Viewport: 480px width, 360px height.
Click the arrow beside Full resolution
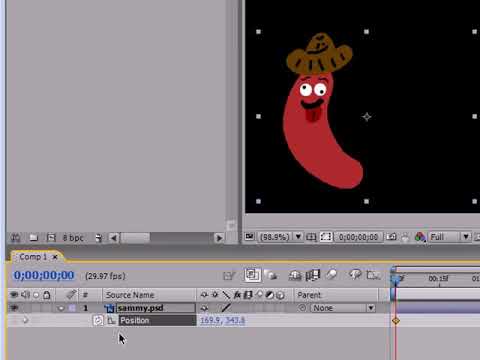coord(466,237)
